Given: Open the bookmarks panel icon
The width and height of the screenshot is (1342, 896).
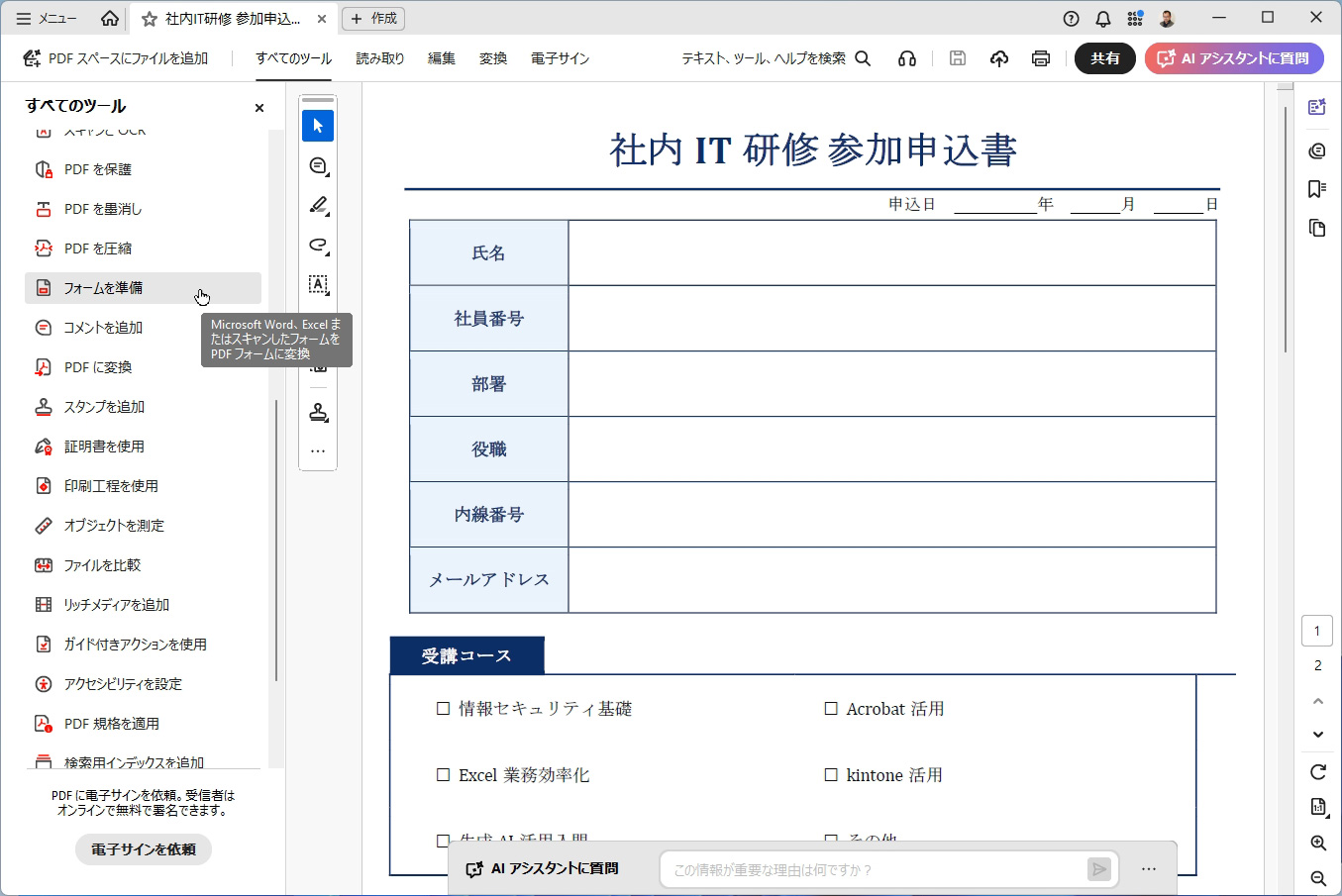Looking at the screenshot, I should [x=1316, y=188].
